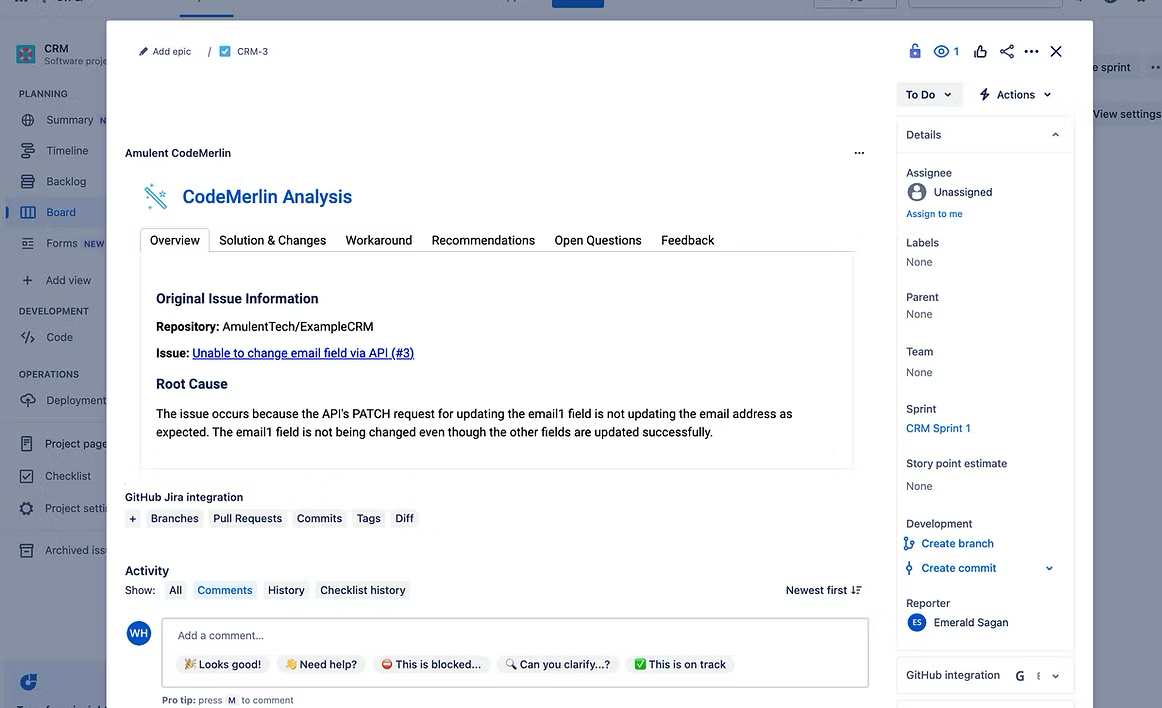Click the Add epic pencil icon
Viewport: 1162px width, 708px height.
tap(143, 52)
